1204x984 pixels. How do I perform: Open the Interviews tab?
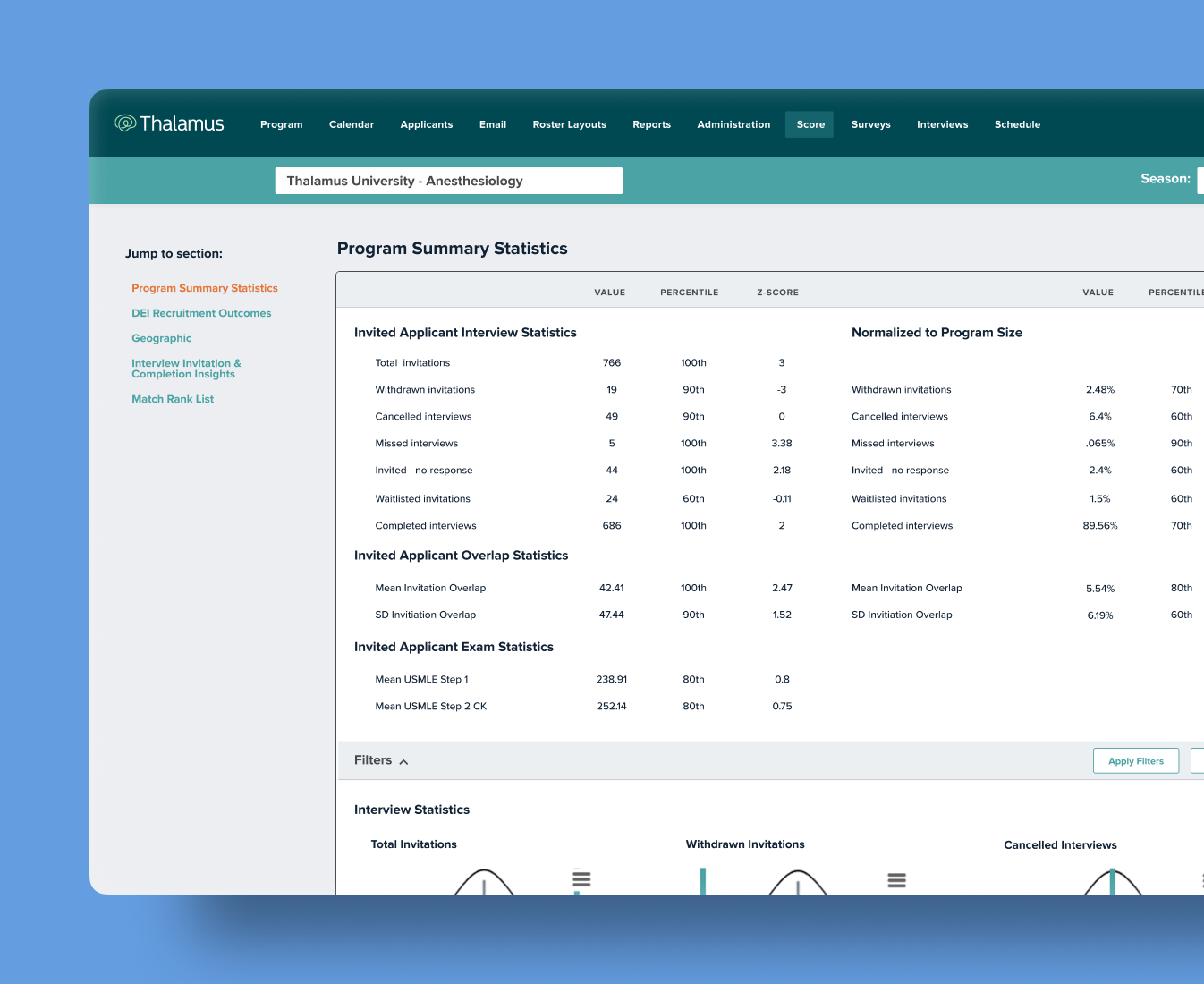coord(942,124)
